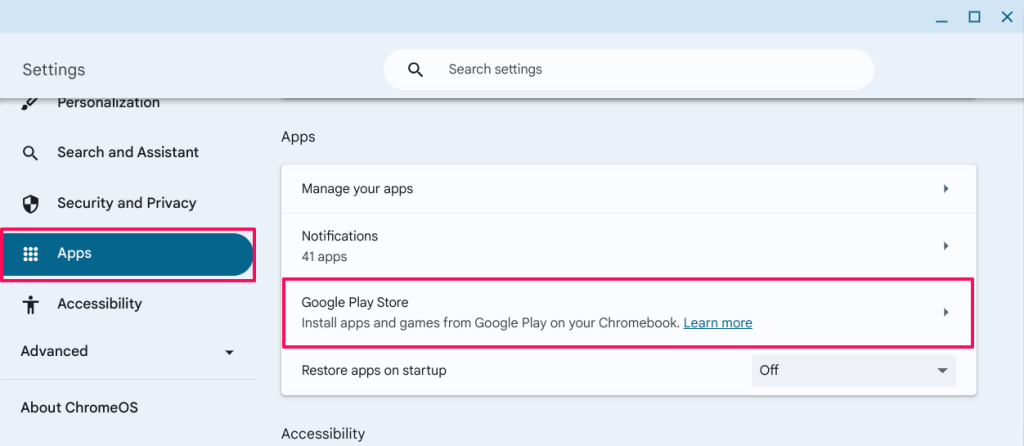Click the Apps grid icon in sidebar

(31, 254)
